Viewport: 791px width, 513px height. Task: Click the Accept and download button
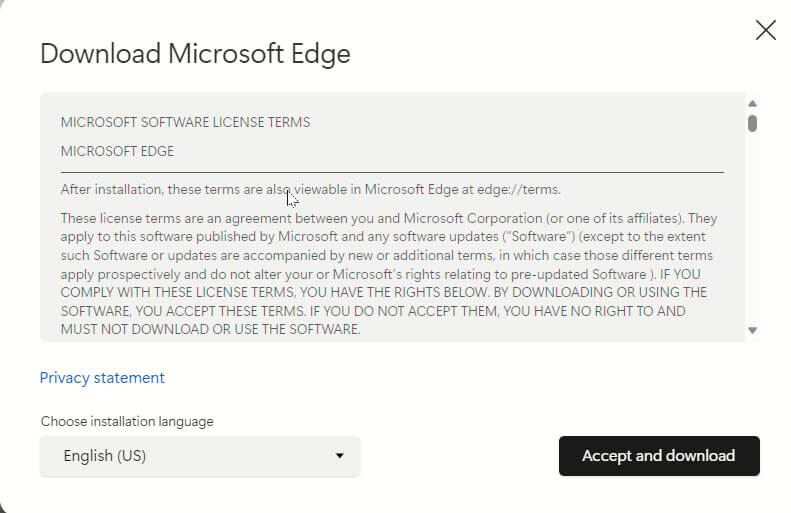tap(659, 456)
